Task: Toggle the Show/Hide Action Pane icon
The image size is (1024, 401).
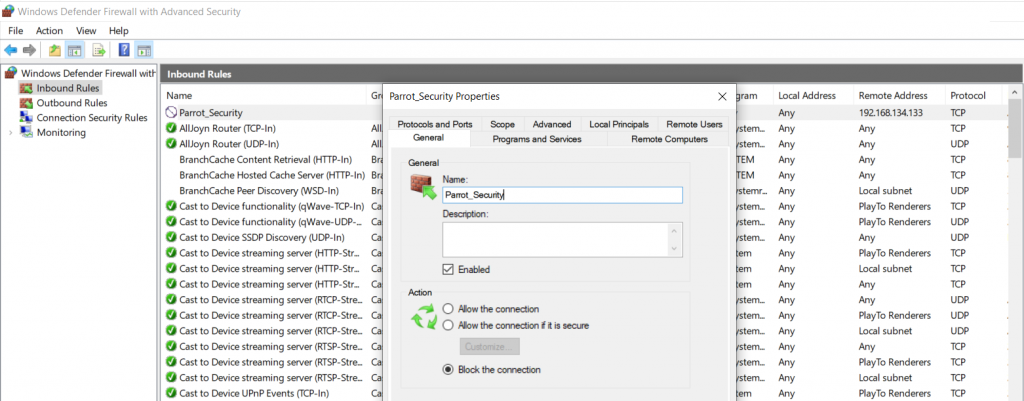Action: (x=144, y=50)
